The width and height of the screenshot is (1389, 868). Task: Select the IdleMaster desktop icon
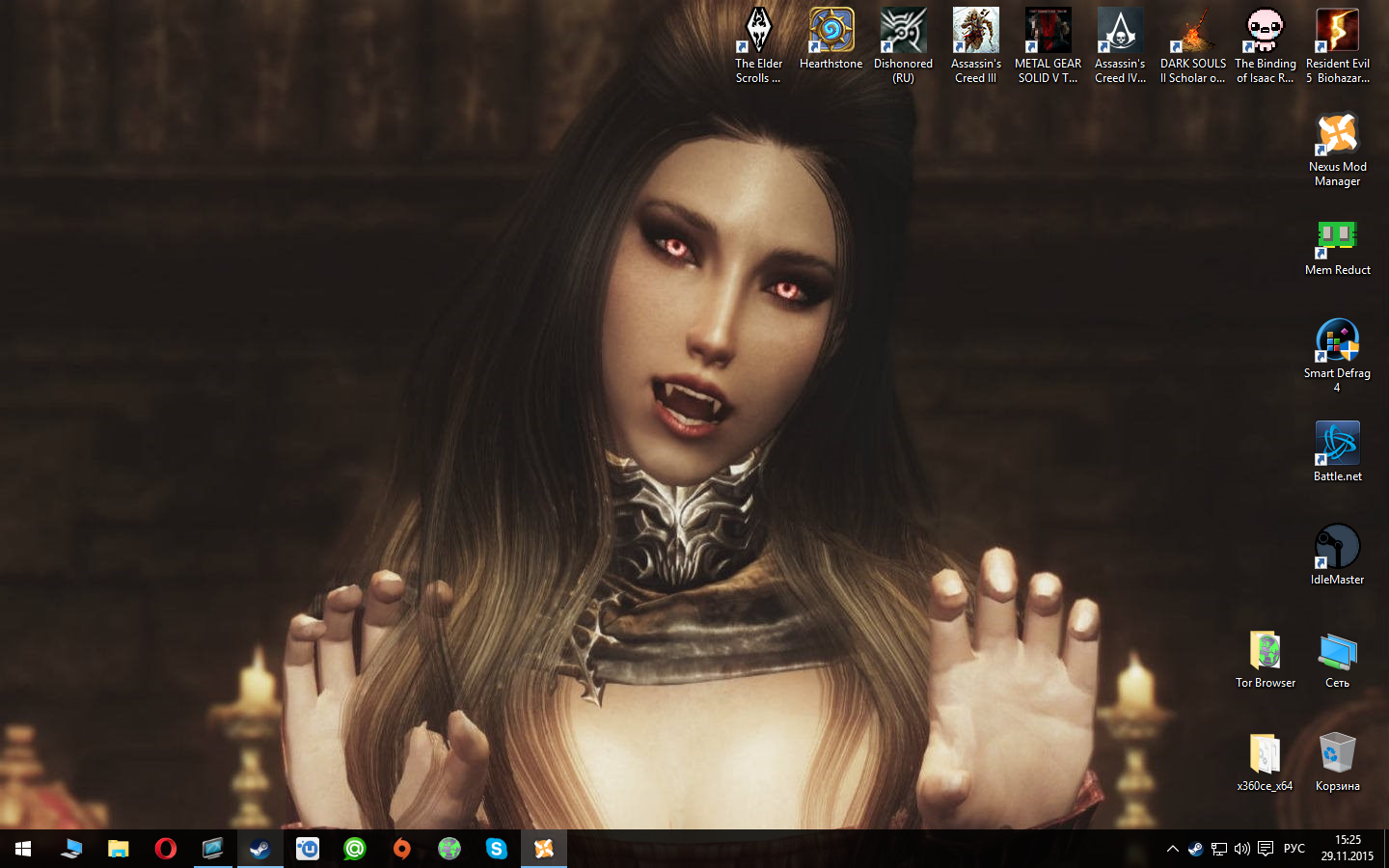[1337, 555]
